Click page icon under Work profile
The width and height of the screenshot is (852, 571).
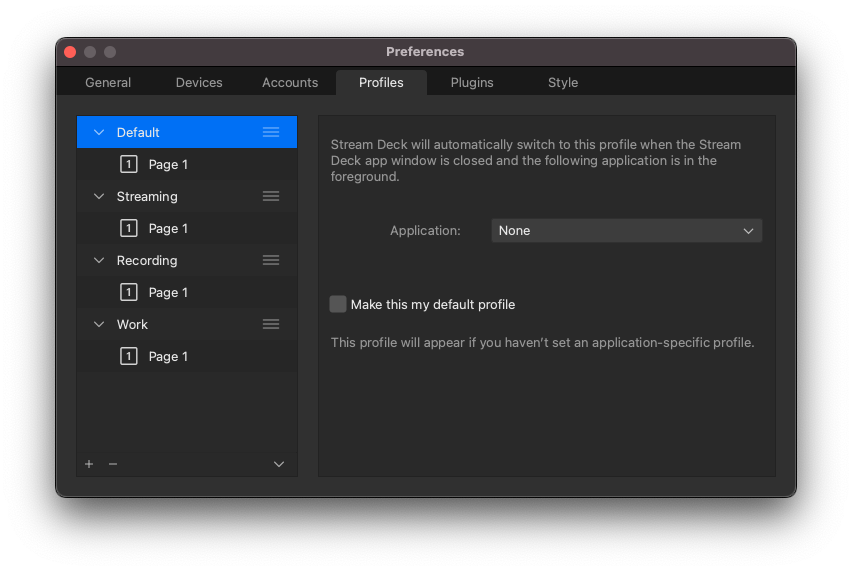coord(129,356)
